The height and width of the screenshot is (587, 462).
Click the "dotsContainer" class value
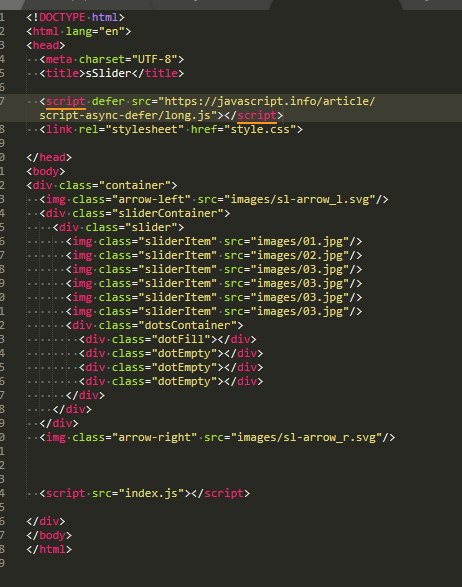pyautogui.click(x=188, y=325)
